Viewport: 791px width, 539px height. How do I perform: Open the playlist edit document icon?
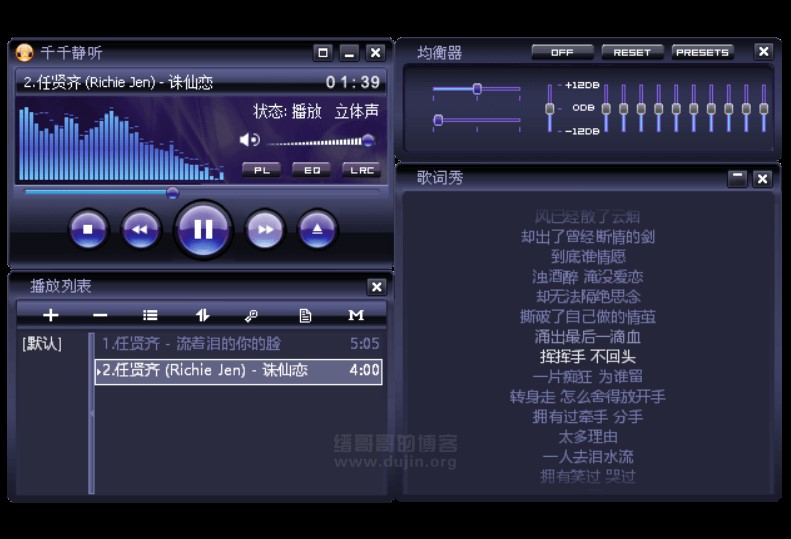coord(305,316)
